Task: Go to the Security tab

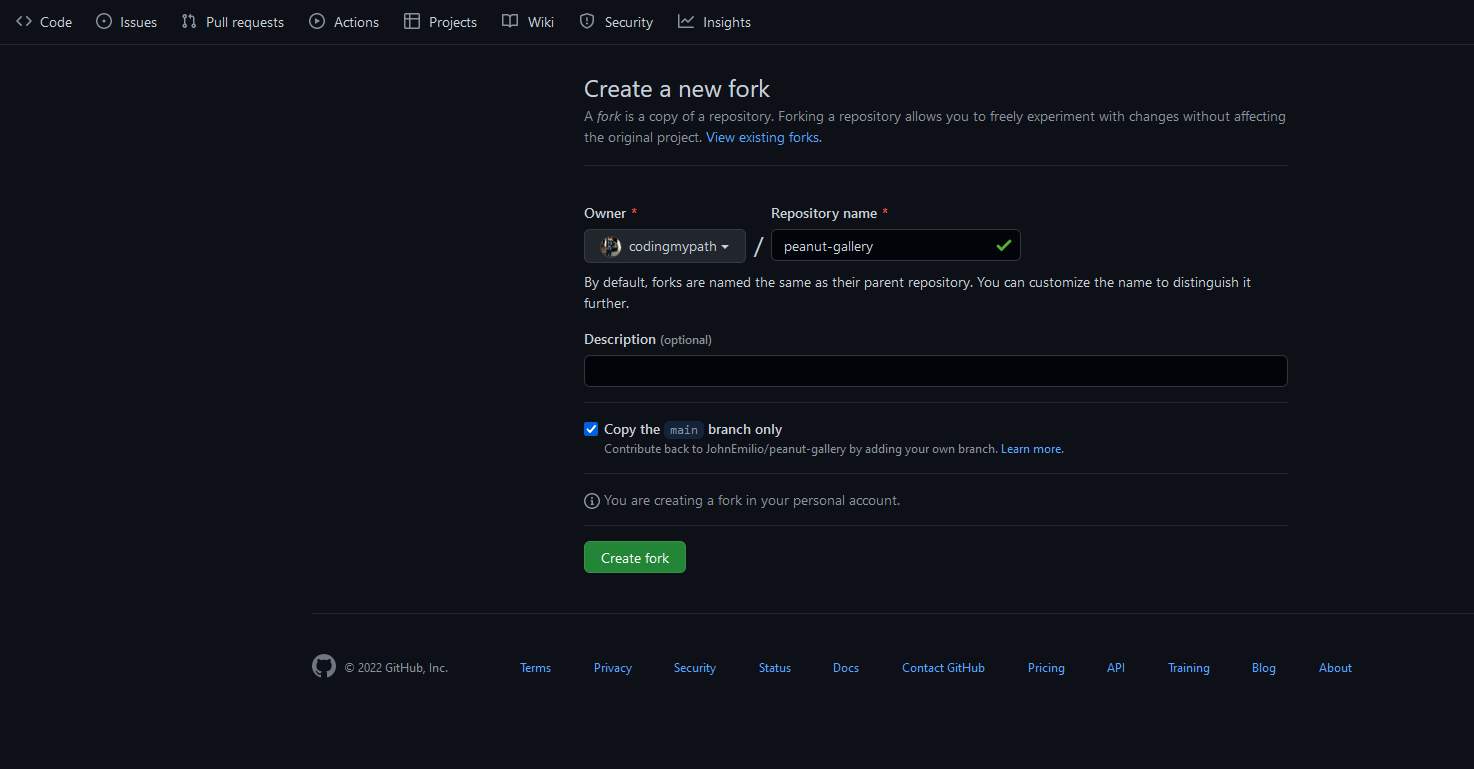Action: 616,22
